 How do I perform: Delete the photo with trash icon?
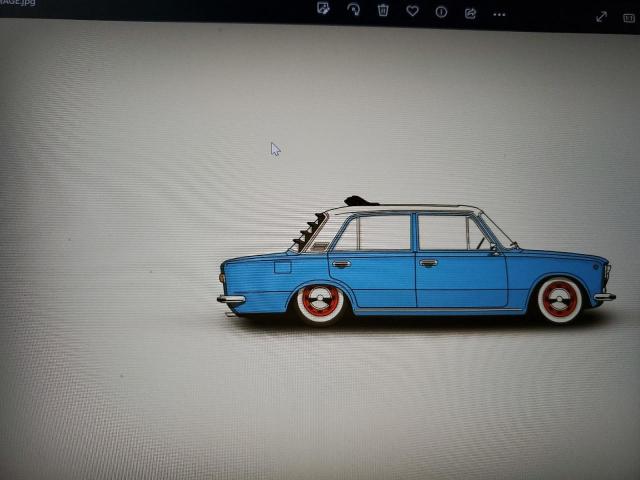pos(382,10)
